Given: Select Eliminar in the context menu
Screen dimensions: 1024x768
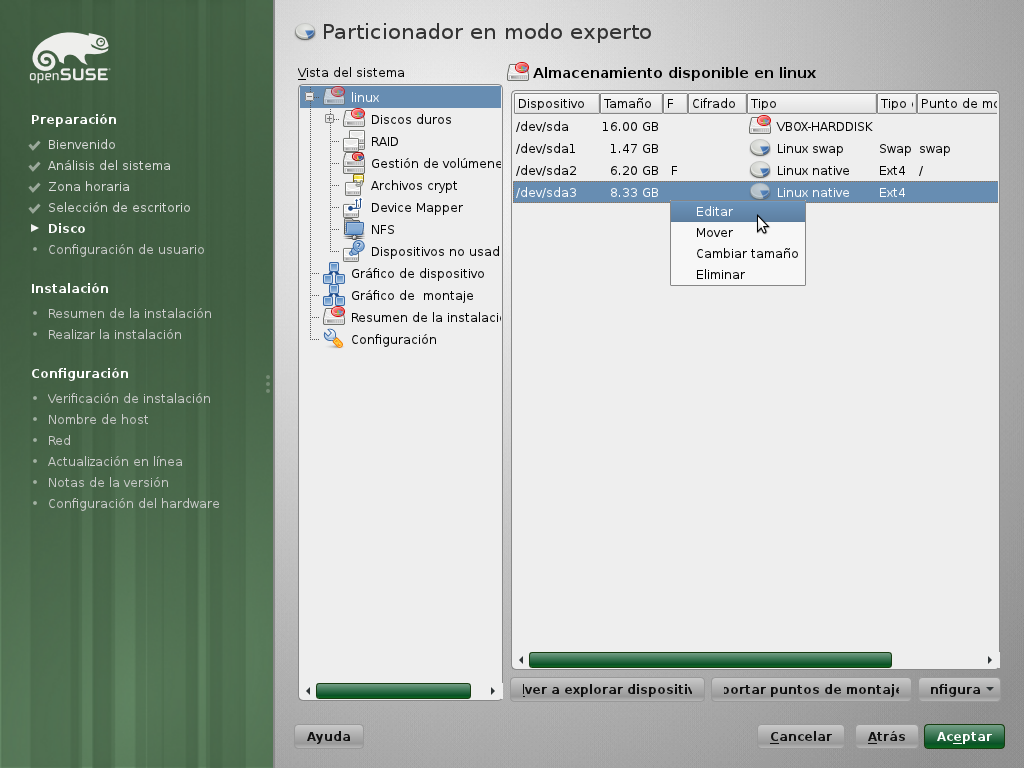Looking at the screenshot, I should tap(720, 274).
